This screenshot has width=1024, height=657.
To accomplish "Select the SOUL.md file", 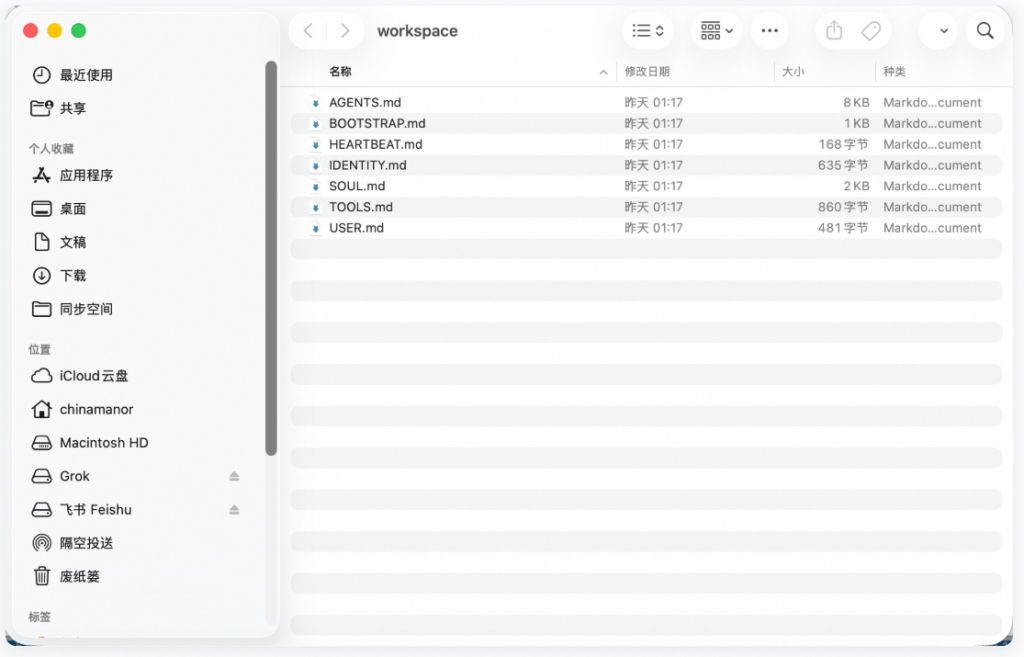I will tap(357, 186).
